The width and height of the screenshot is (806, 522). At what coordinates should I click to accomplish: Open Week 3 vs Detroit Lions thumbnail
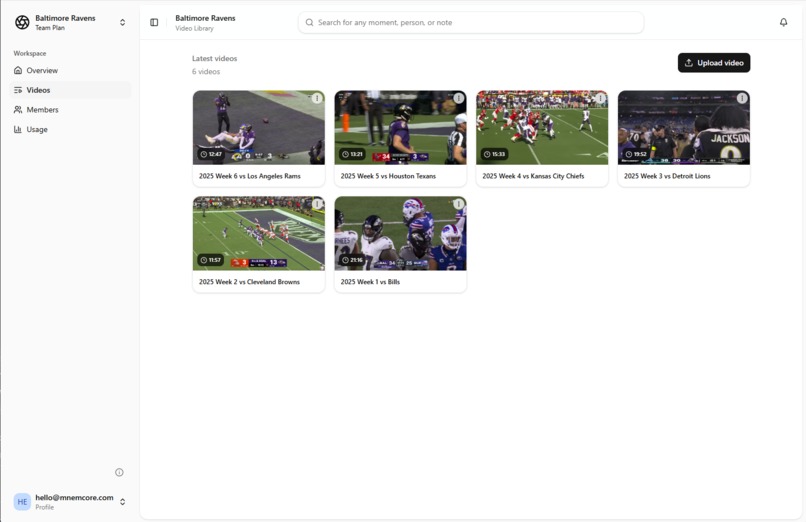coord(684,128)
